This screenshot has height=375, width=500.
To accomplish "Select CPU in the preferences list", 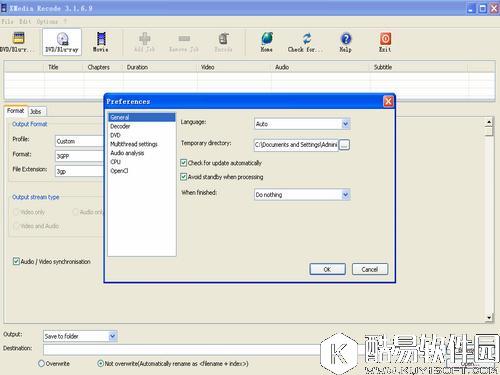I will pyautogui.click(x=142, y=162).
